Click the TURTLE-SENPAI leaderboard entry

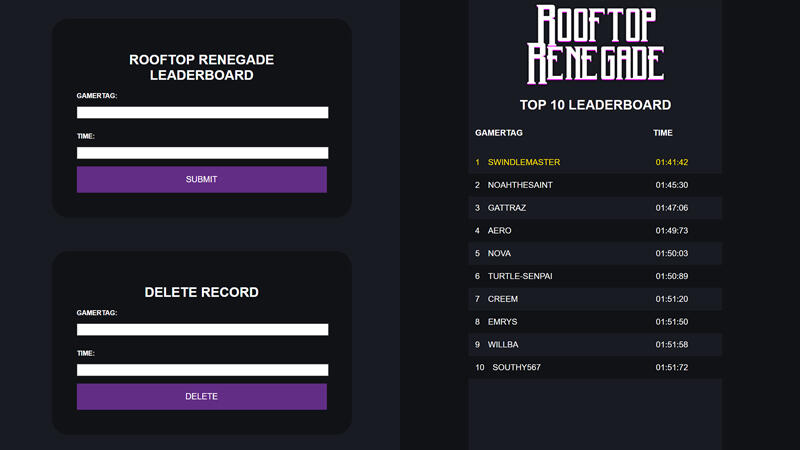click(x=594, y=276)
